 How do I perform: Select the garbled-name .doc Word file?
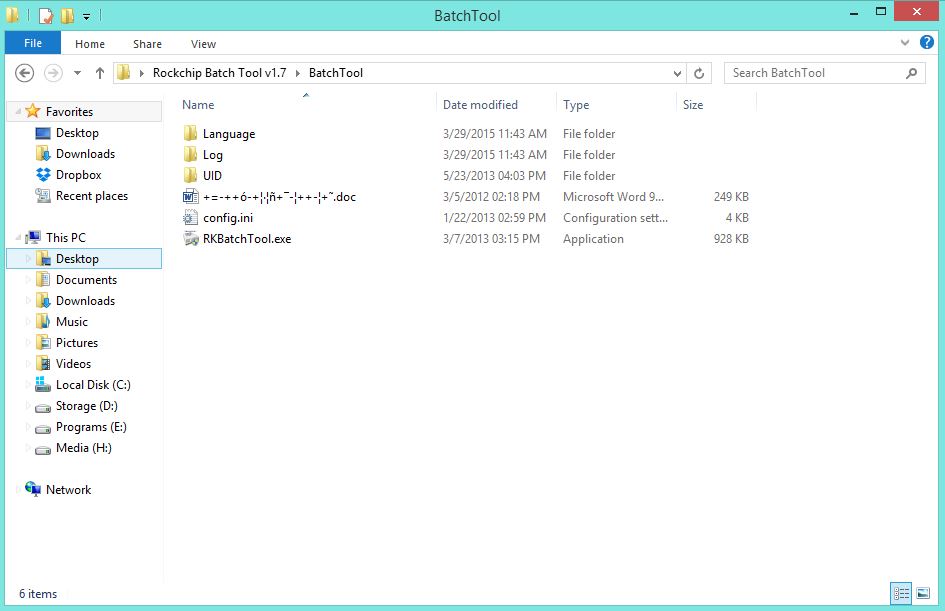click(x=279, y=197)
